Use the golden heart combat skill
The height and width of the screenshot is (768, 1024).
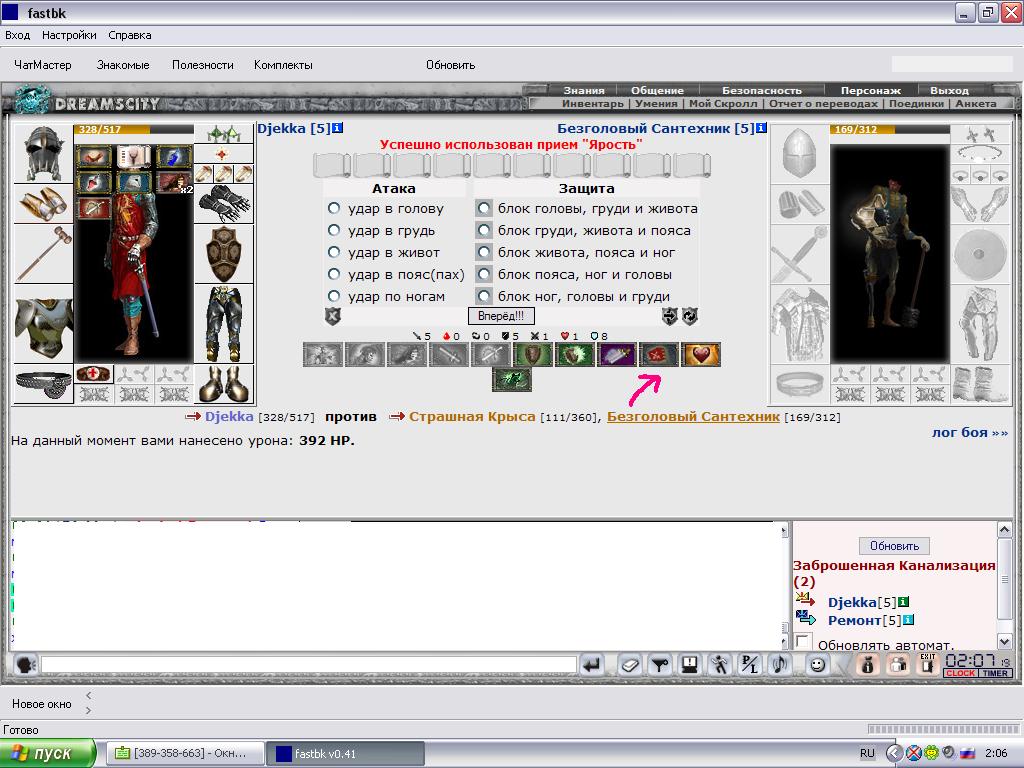701,355
